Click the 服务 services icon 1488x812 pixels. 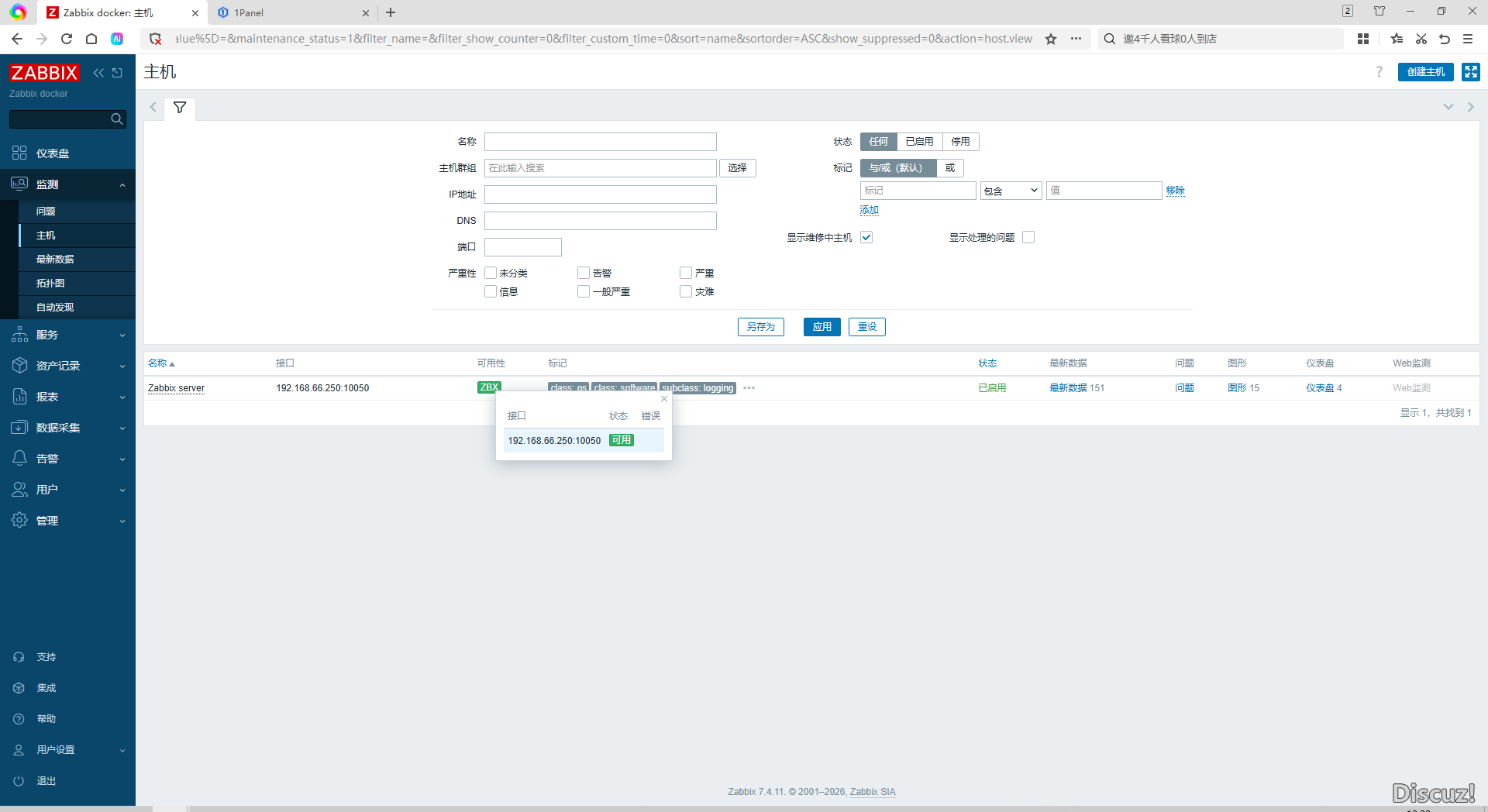[x=19, y=335]
